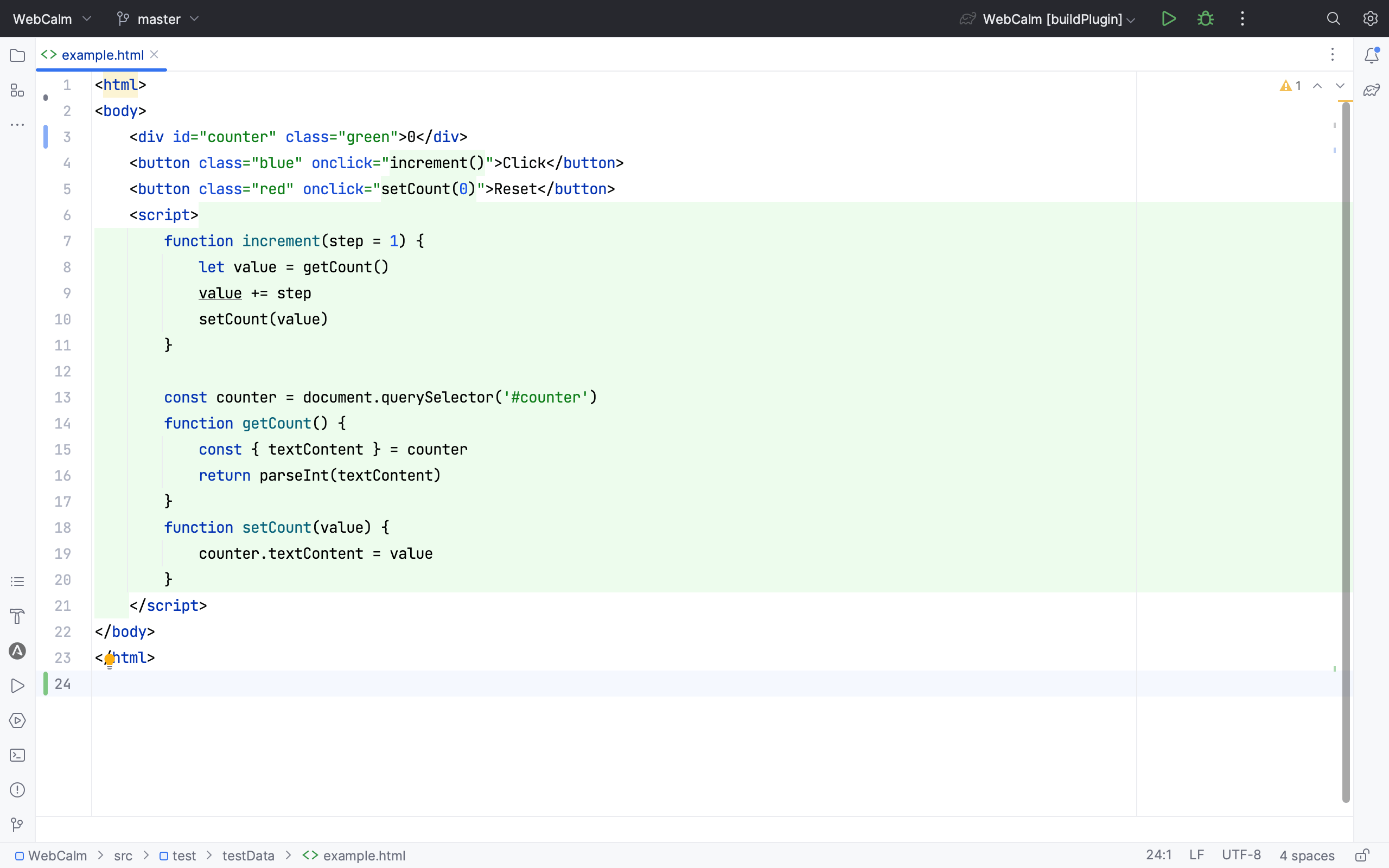
Task: Run the WebCalm buildPlugin configuration
Action: (x=1169, y=18)
